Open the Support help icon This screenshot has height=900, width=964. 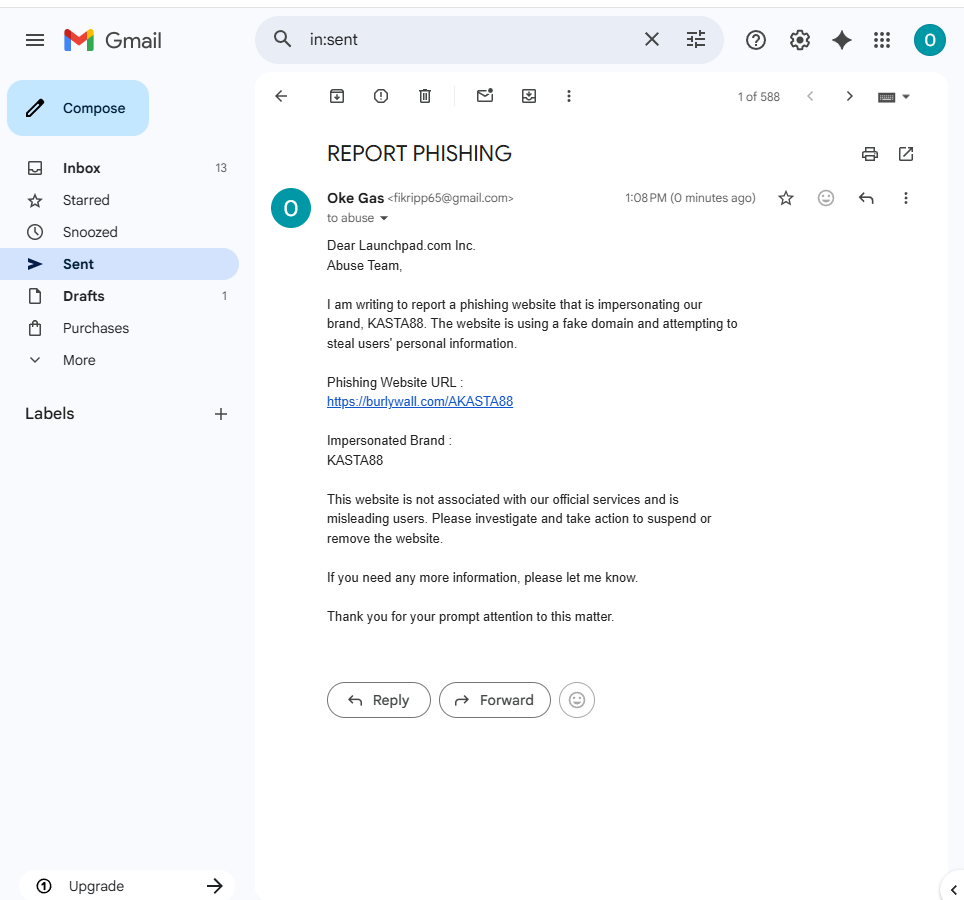[x=756, y=41]
